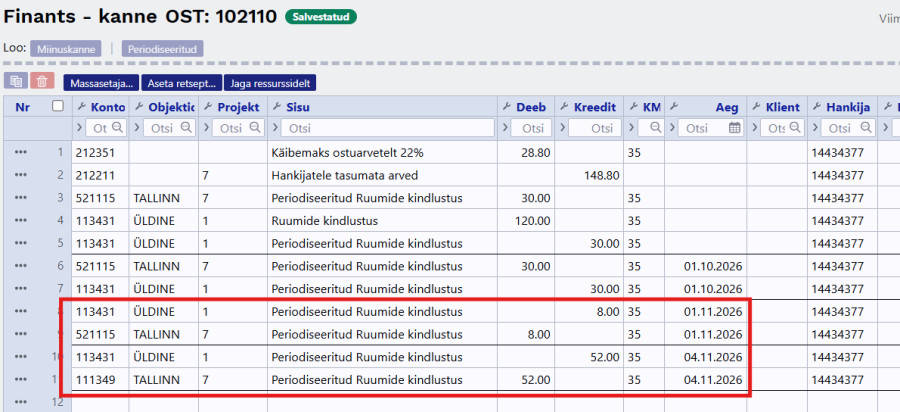Image resolution: width=900 pixels, height=412 pixels.
Task: Open wrench settings for Objekt column
Action: coord(138,107)
